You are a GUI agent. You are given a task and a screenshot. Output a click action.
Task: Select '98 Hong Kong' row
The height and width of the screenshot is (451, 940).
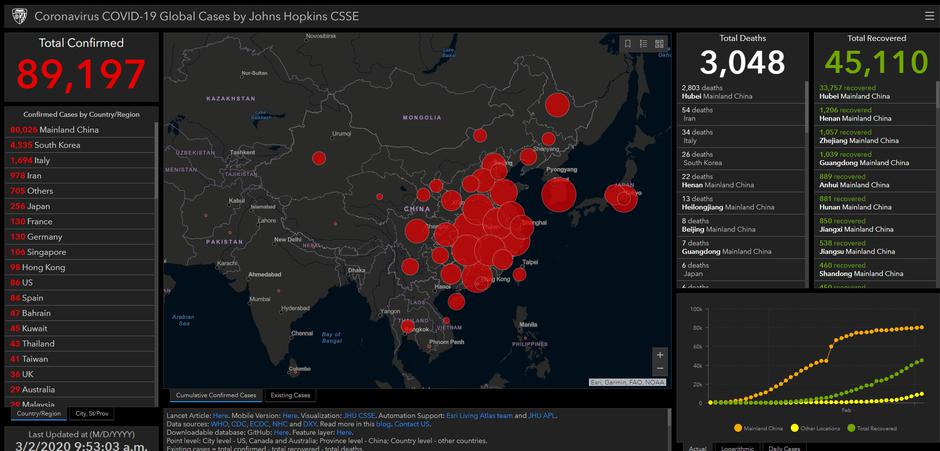[81, 267]
